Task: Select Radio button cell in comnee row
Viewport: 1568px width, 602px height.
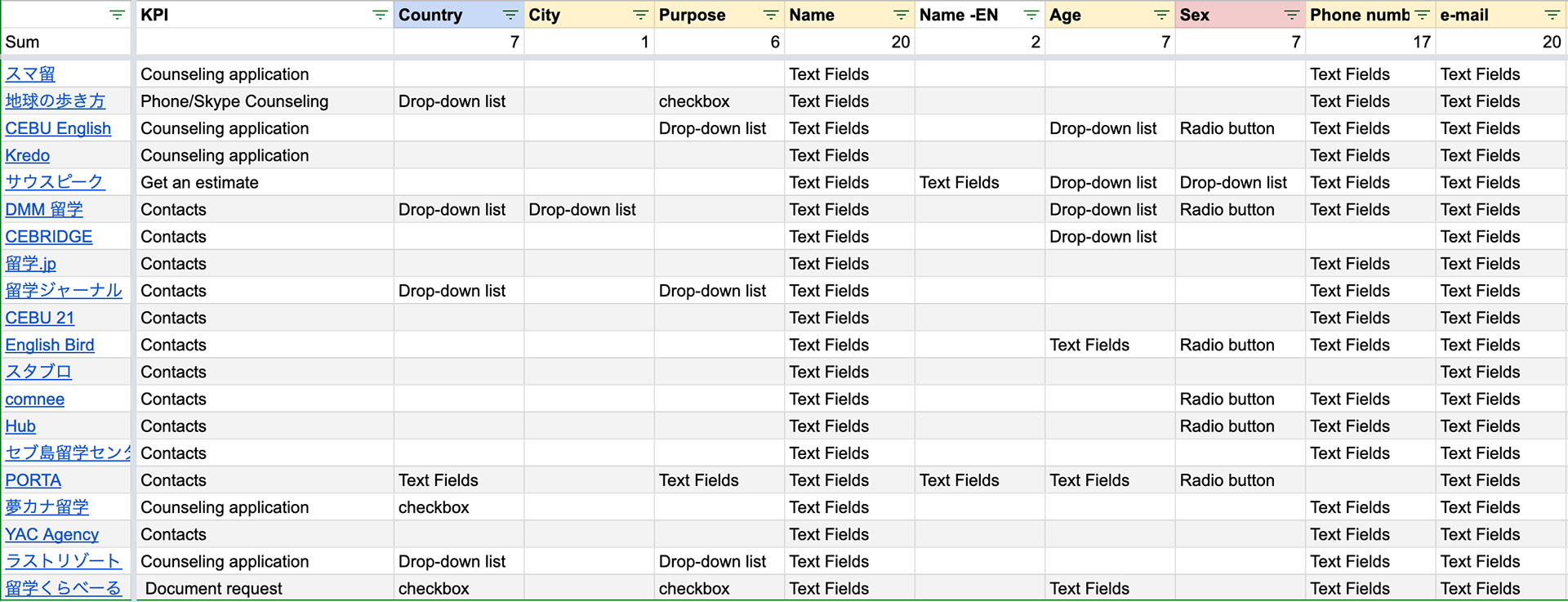Action: [1240, 399]
